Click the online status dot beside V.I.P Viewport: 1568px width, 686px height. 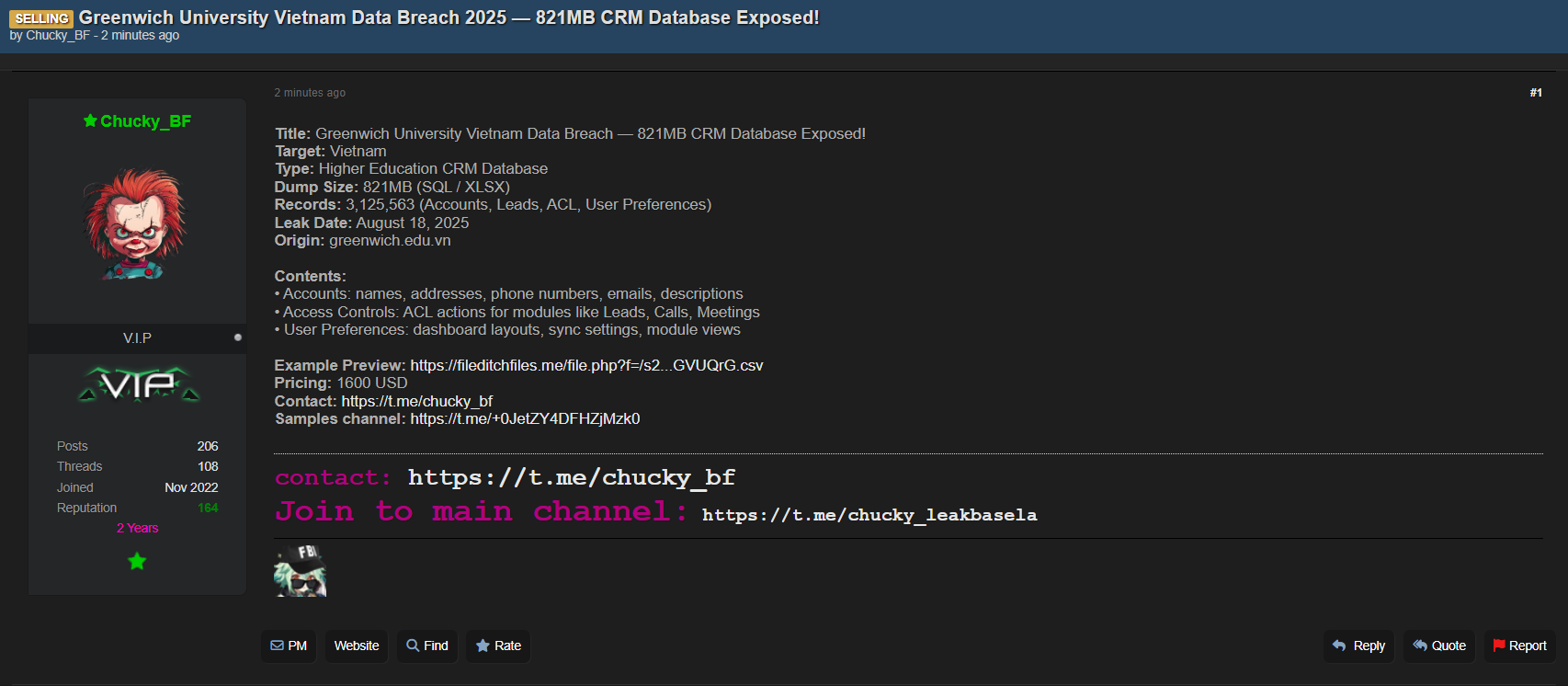coord(238,337)
